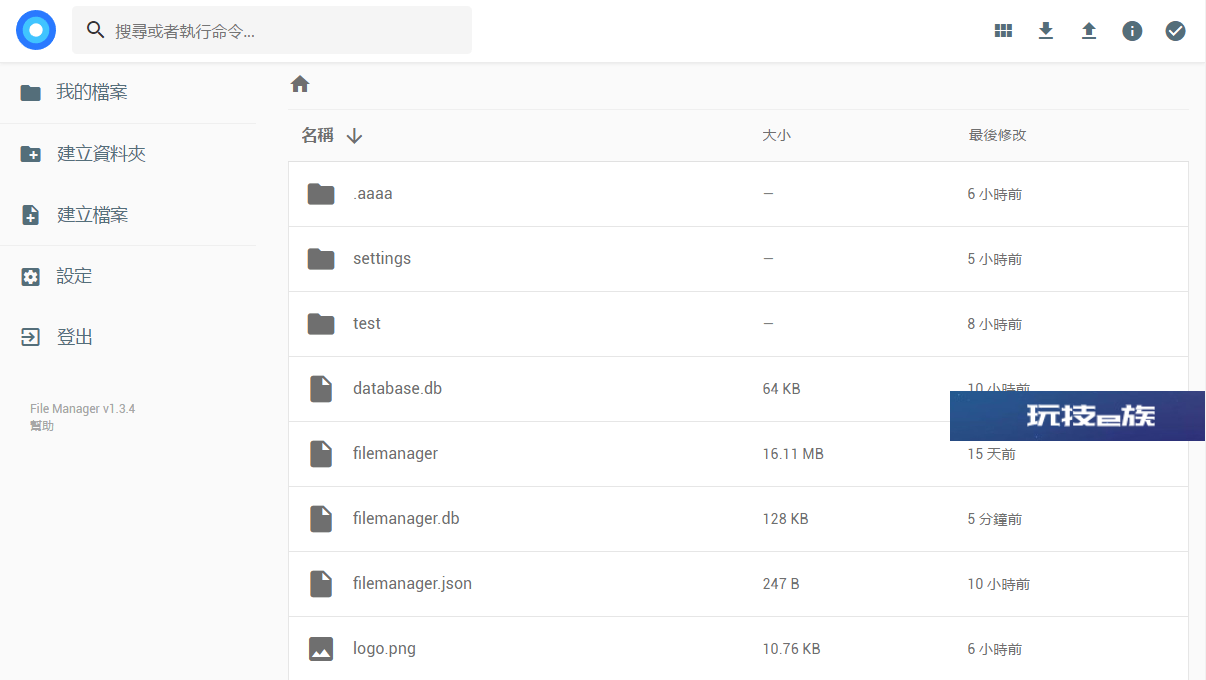Click the 247 B size value
This screenshot has width=1206, height=680.
(x=781, y=584)
